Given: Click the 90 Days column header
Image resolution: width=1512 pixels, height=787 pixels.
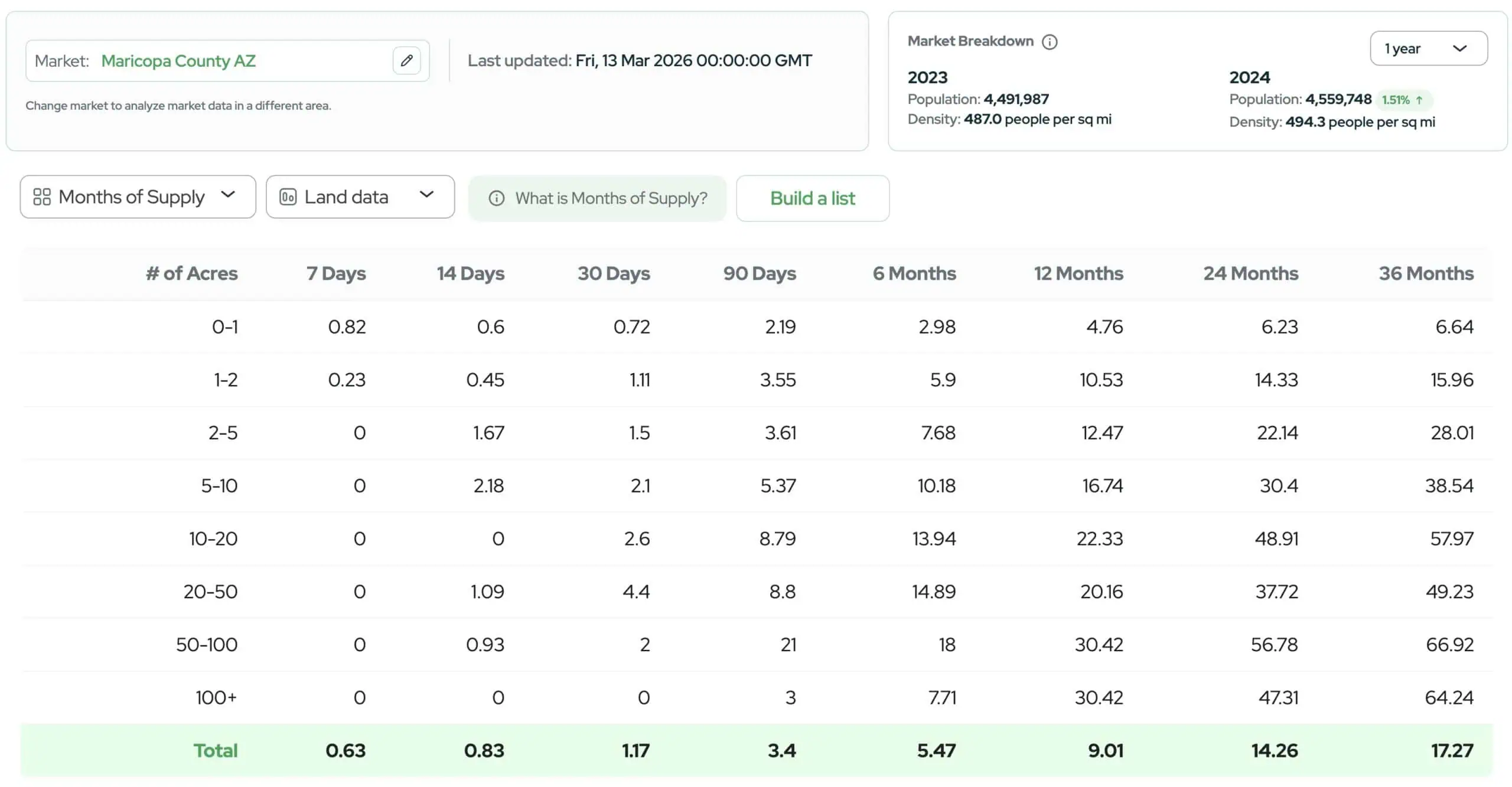Looking at the screenshot, I should pyautogui.click(x=760, y=273).
